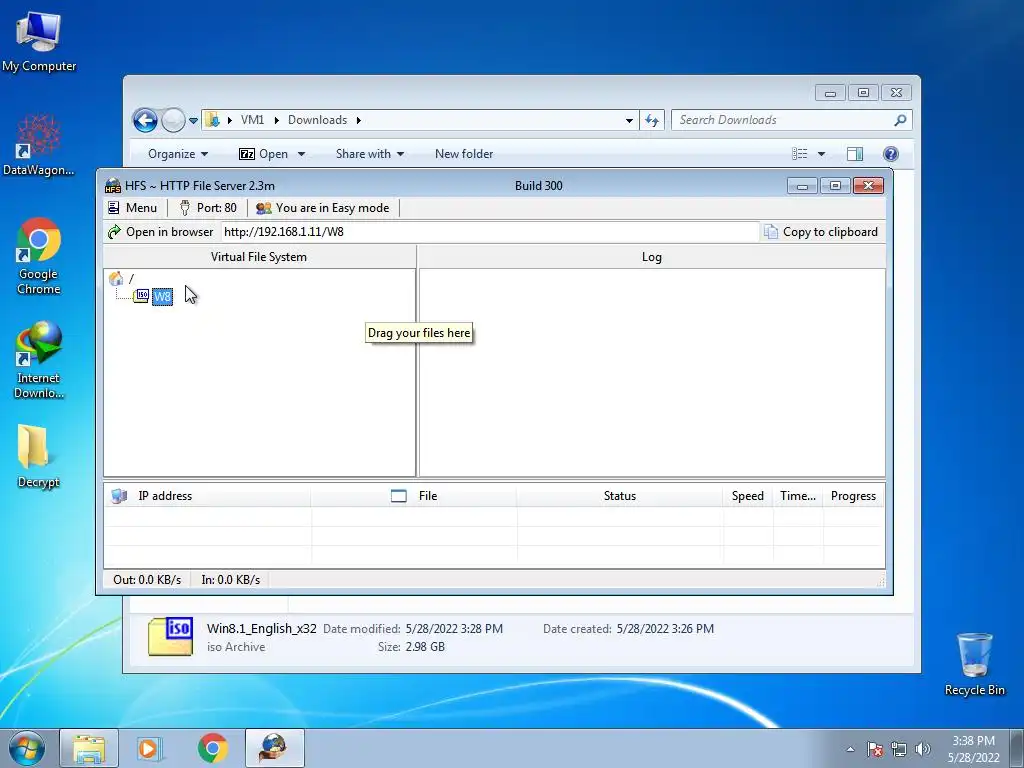This screenshot has width=1024, height=768.
Task: Click the File column header
Action: tap(414, 496)
